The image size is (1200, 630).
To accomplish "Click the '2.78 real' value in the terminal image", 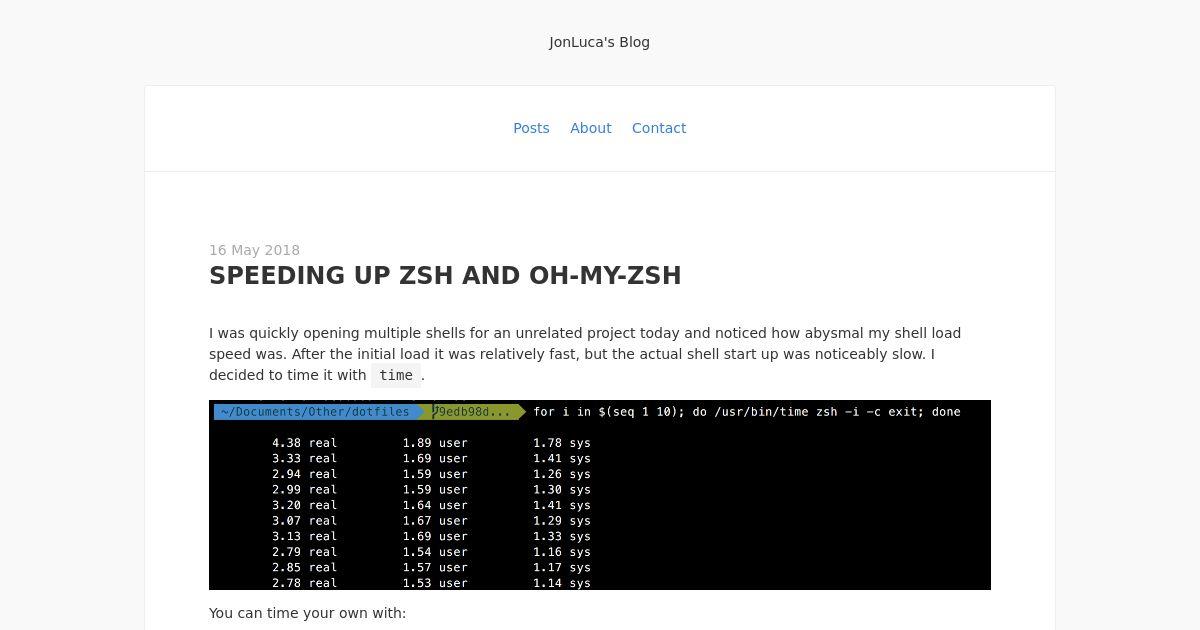I will click(x=304, y=583).
